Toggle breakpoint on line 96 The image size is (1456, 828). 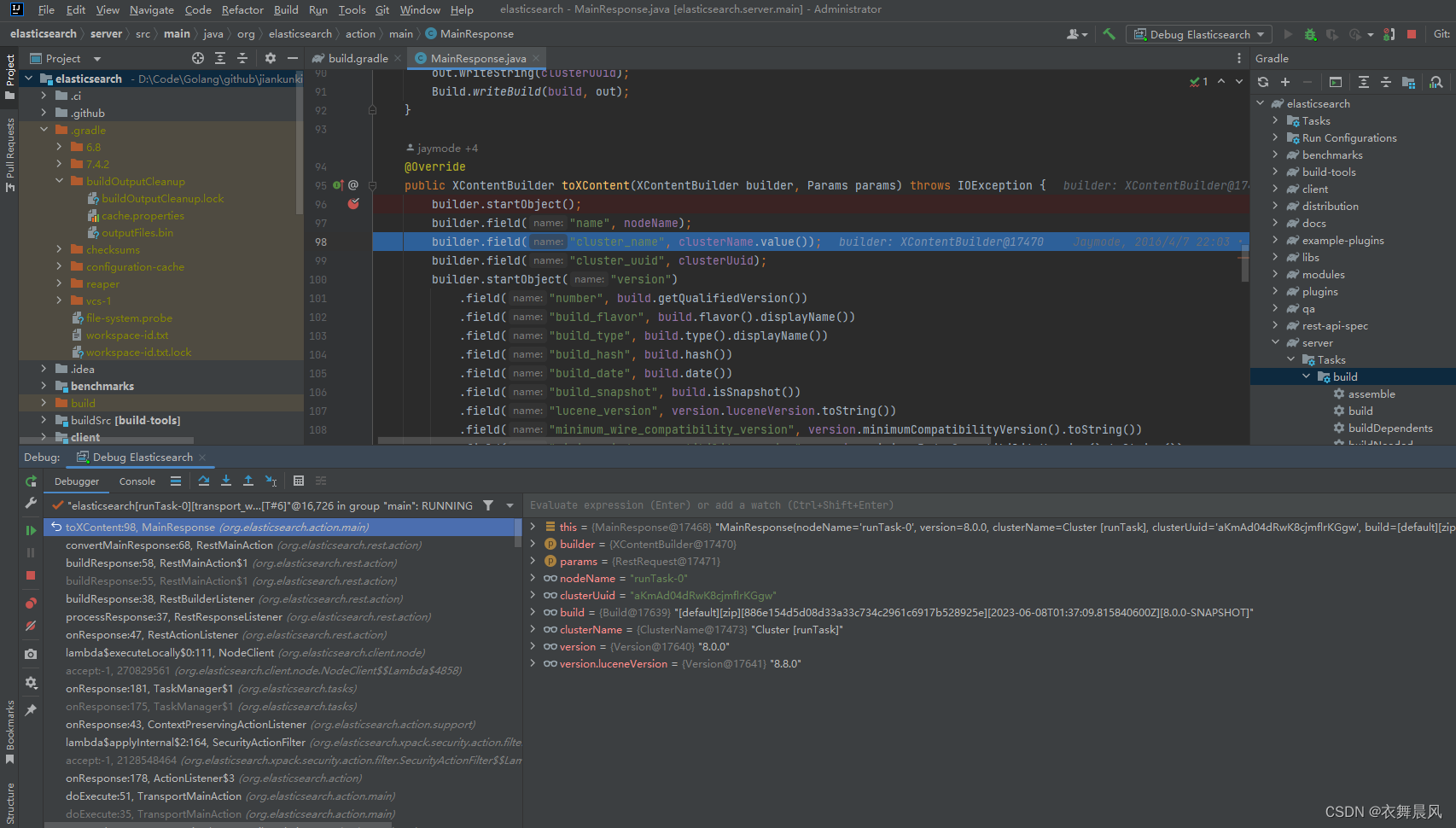(353, 204)
